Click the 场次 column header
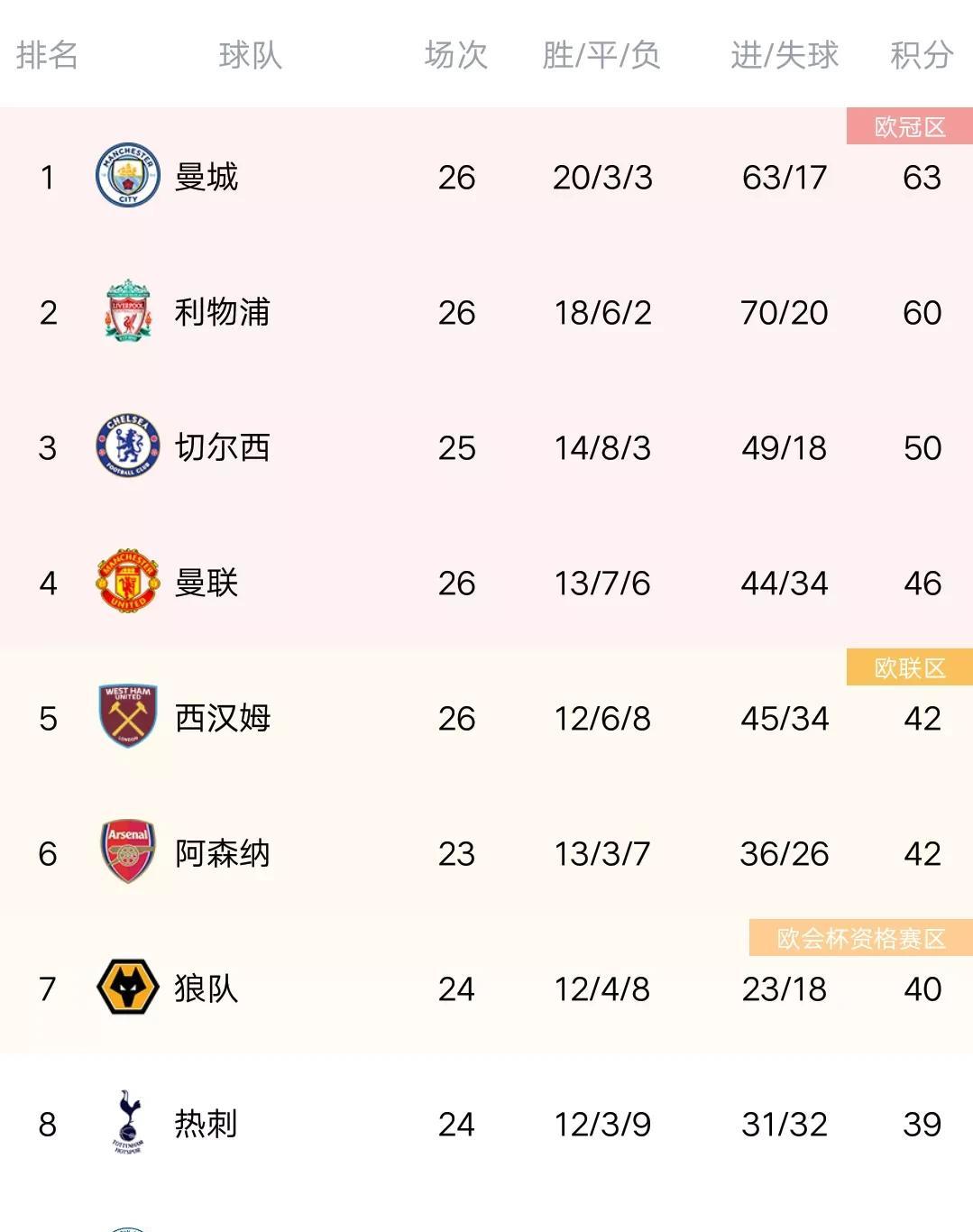The height and width of the screenshot is (1232, 973). pos(456,55)
